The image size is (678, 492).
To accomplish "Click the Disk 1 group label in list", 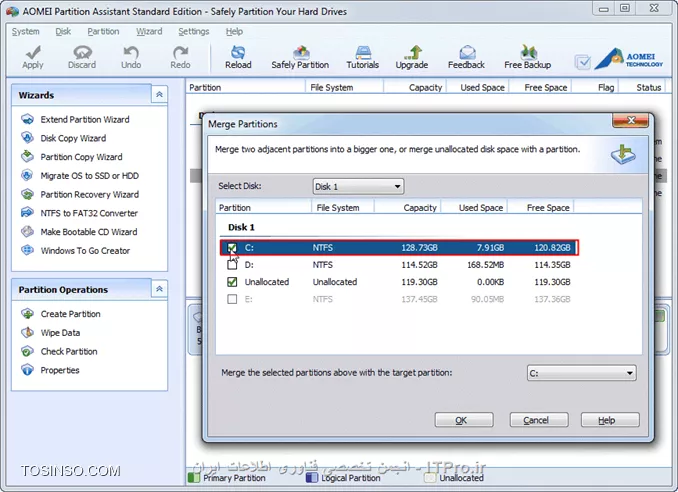I will pos(241,227).
